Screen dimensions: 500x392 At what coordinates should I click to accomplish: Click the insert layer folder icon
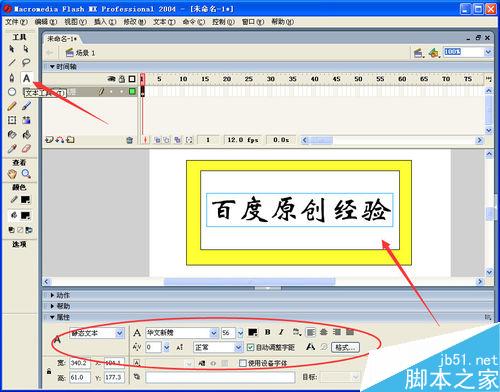(70, 140)
